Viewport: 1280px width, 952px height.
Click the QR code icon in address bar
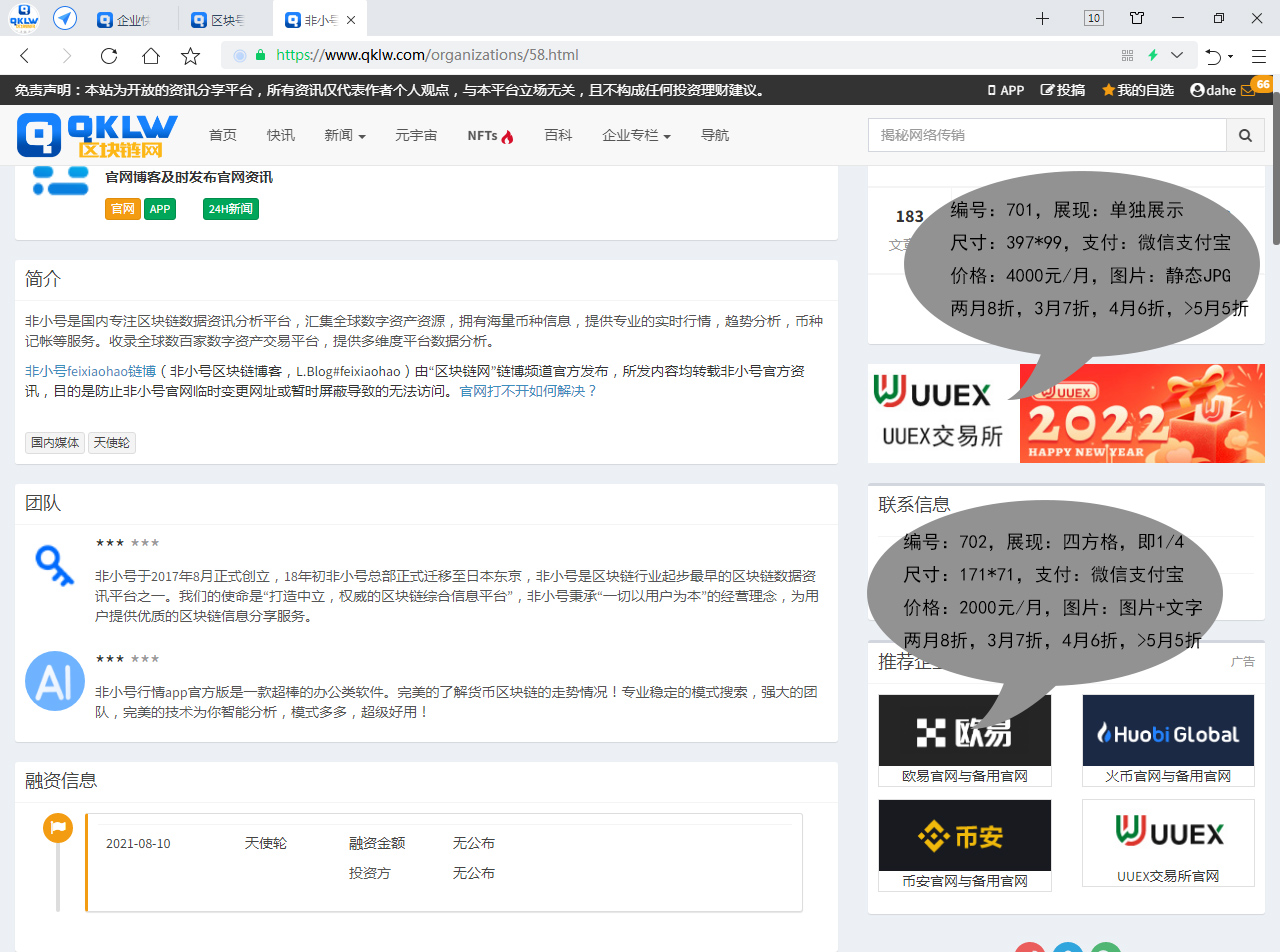click(x=1128, y=55)
